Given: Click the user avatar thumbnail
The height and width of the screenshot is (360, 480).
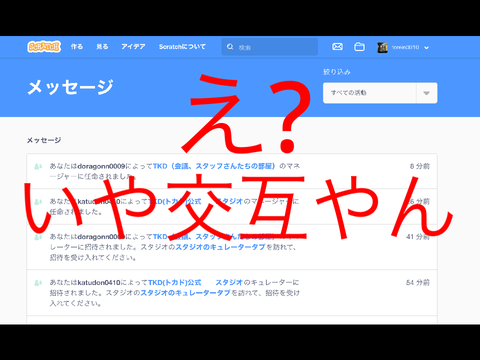Looking at the screenshot, I should tap(382, 47).
